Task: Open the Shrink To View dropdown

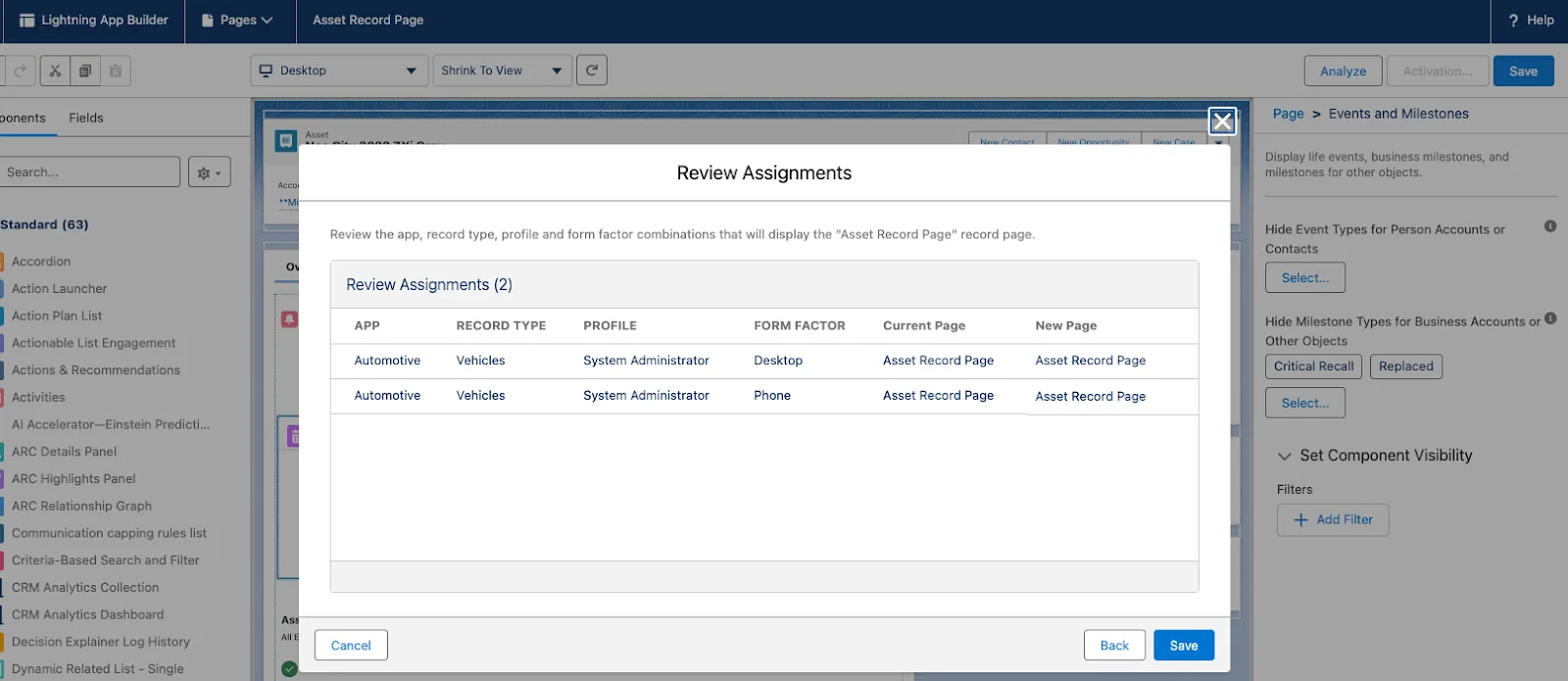Action: click(x=502, y=71)
